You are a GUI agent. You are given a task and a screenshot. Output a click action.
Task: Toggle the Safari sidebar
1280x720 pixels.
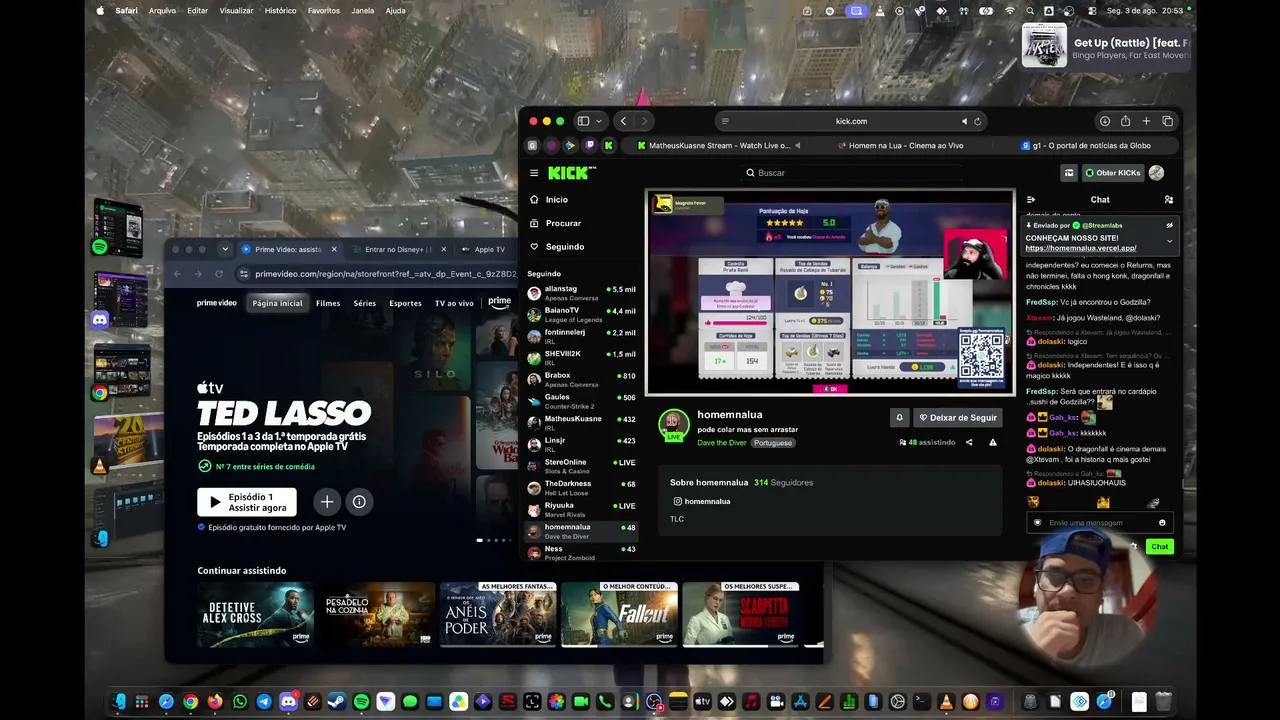[x=583, y=121]
